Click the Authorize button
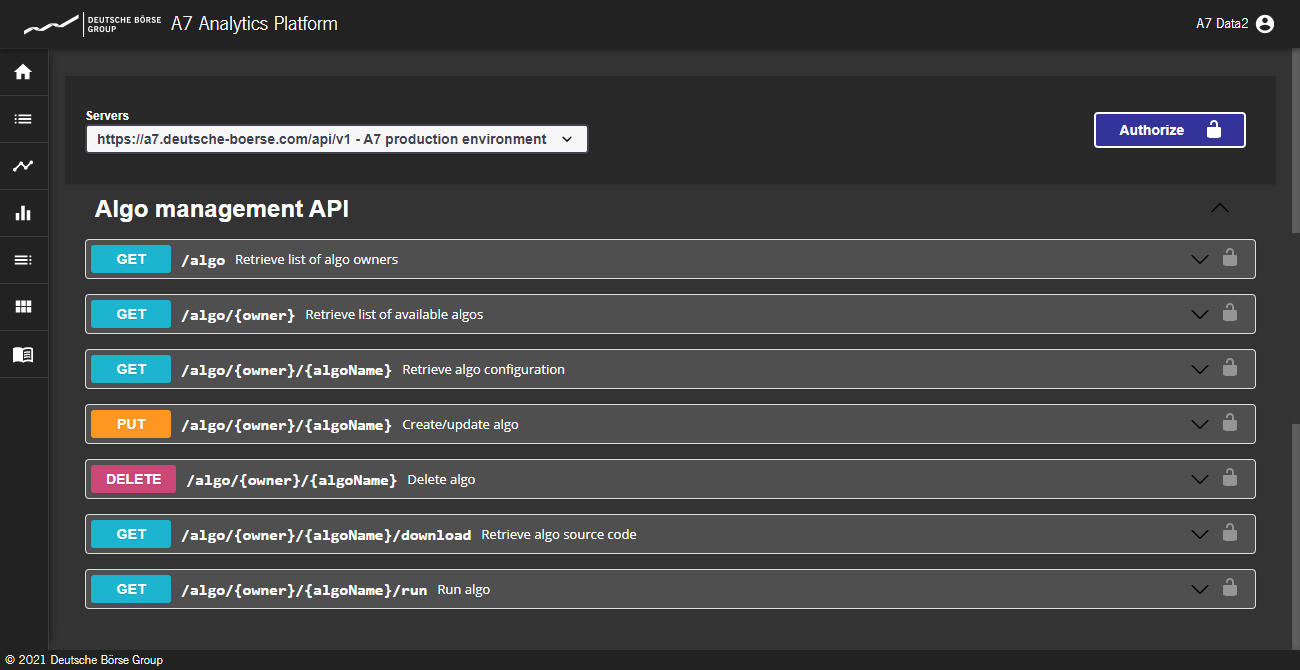Screen dimensions: 1300x670 [1169, 130]
